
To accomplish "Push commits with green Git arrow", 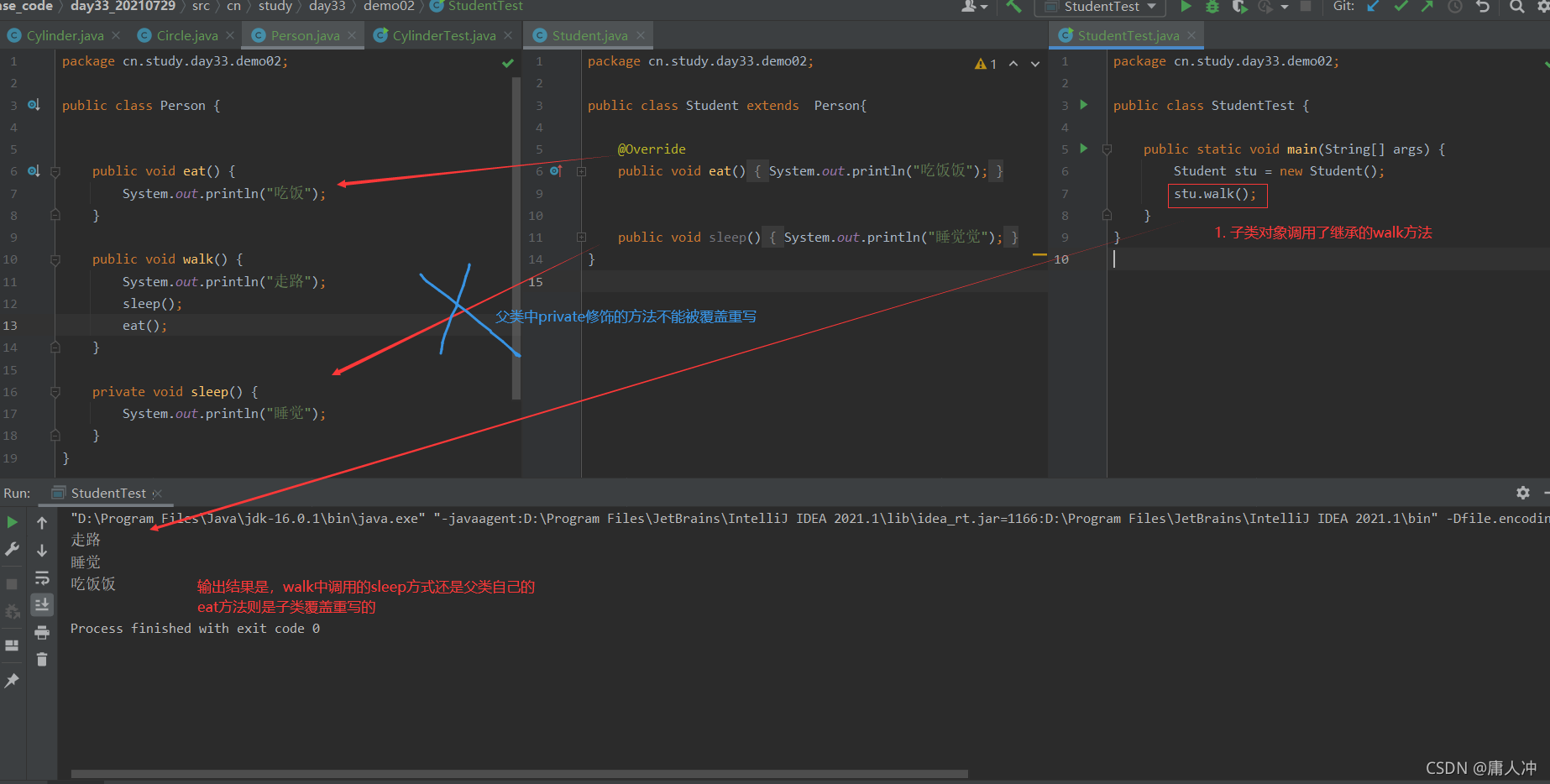I will coord(1427,7).
